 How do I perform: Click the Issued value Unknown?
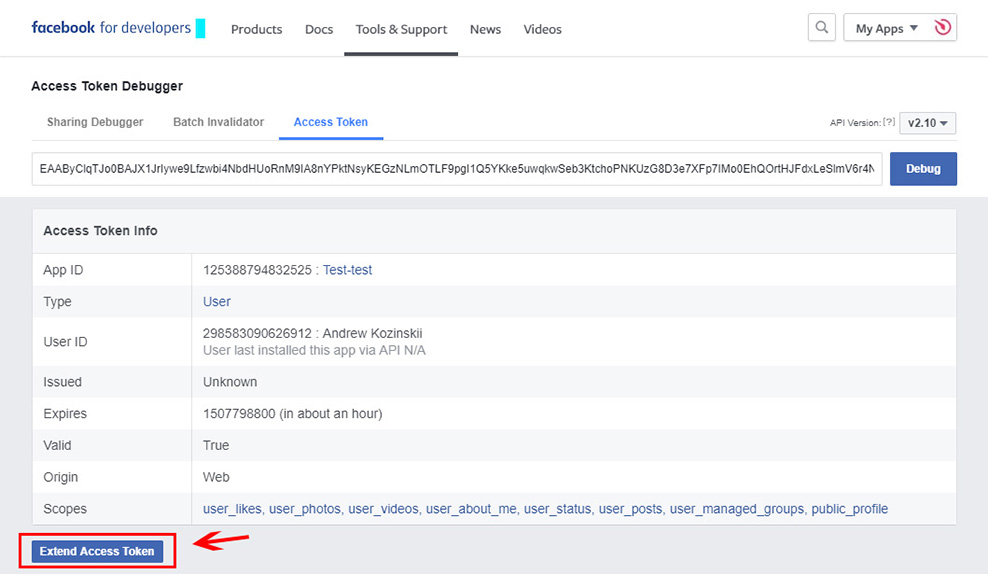(x=230, y=382)
